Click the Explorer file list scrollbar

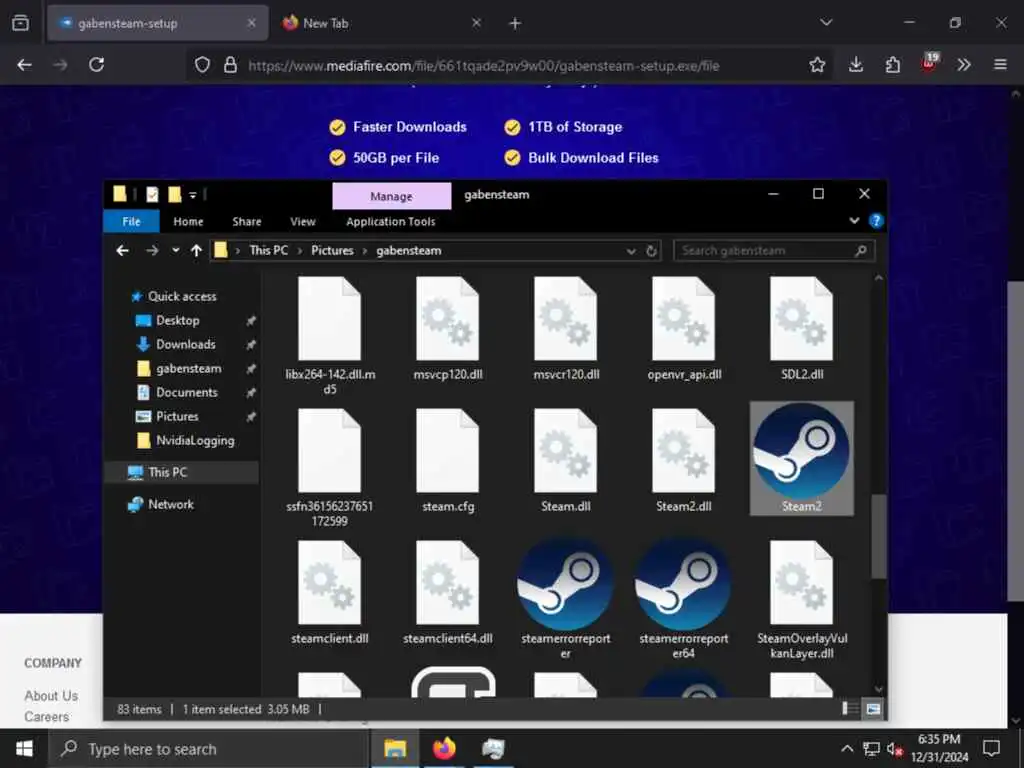(x=878, y=536)
